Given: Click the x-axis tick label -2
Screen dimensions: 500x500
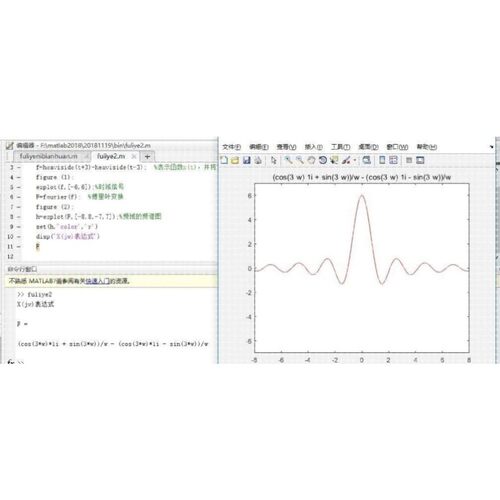Looking at the screenshot, I should pos(335,360).
